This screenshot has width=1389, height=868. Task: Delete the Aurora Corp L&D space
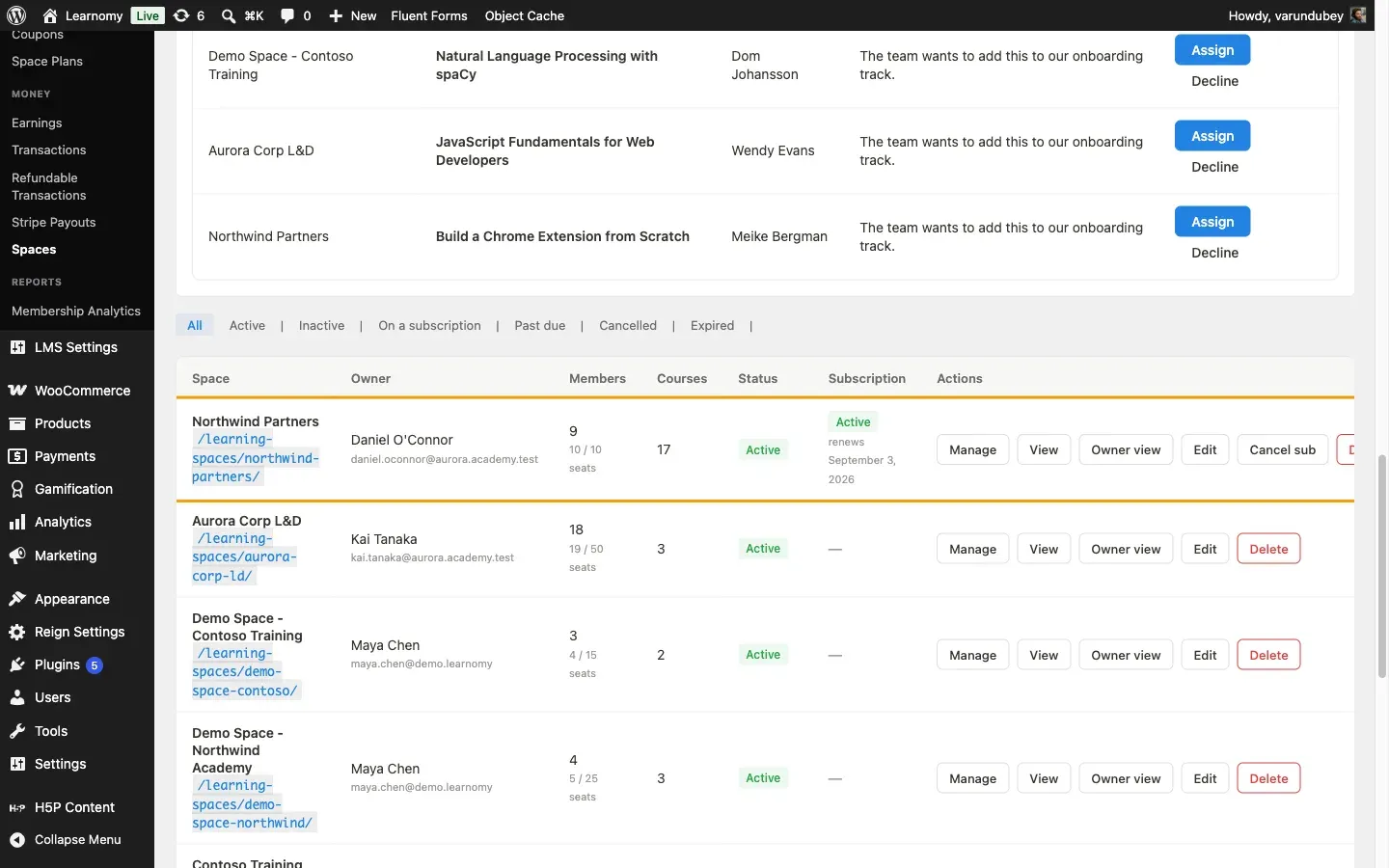click(x=1268, y=549)
